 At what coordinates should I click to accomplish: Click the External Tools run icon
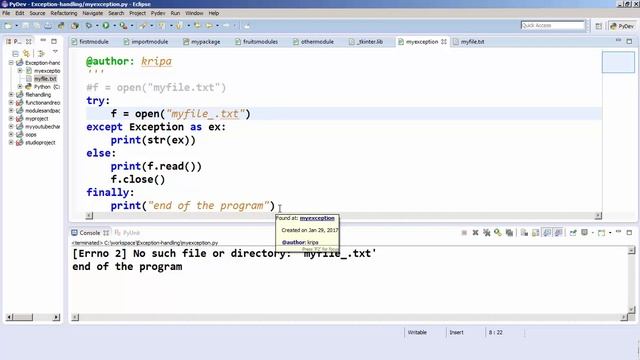[x=123, y=26]
